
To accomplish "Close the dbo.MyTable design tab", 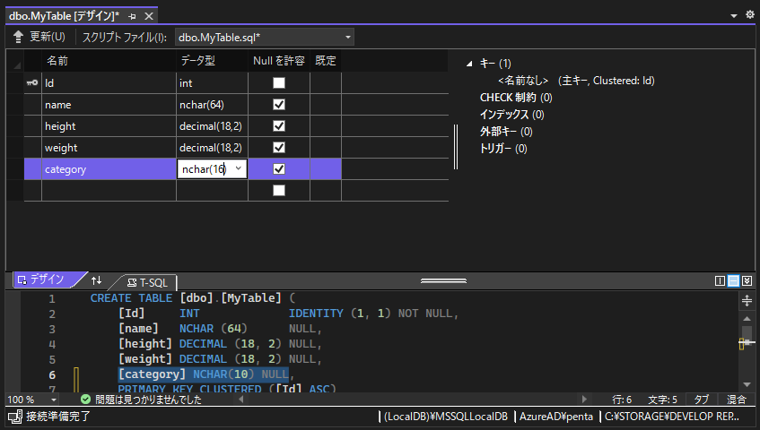I will [x=149, y=16].
